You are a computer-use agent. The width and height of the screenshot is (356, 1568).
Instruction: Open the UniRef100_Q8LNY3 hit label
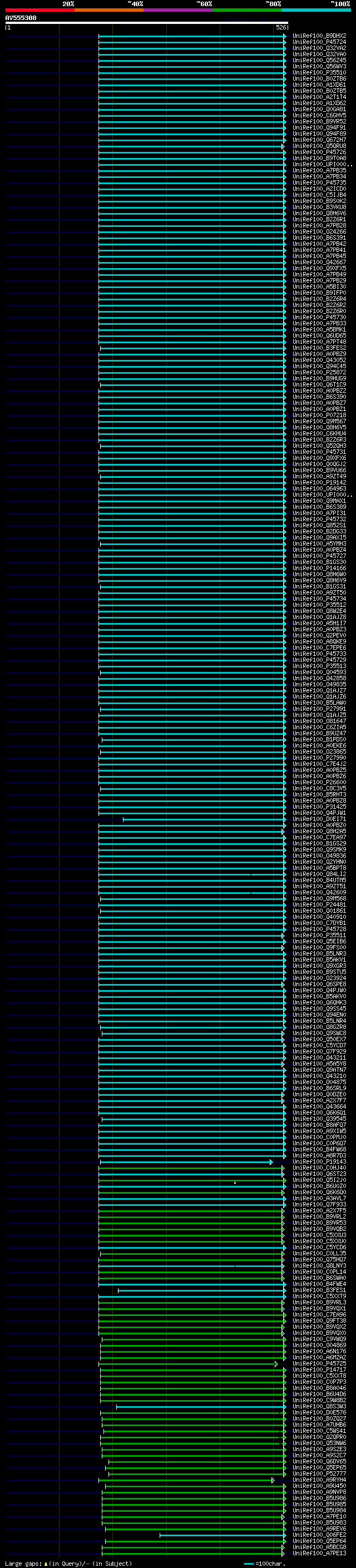pos(319,1265)
